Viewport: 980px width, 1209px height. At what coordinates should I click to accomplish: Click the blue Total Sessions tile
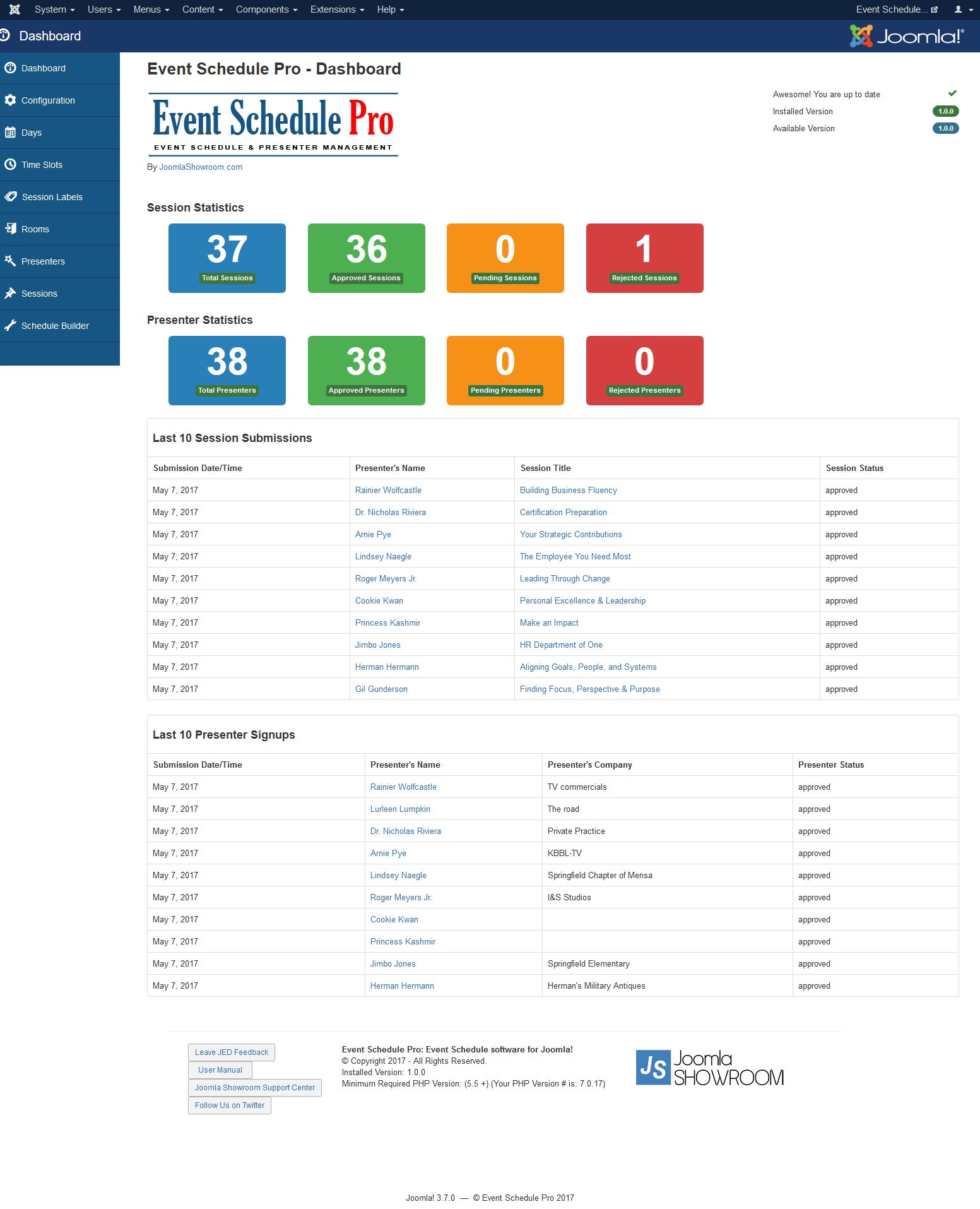(x=227, y=258)
